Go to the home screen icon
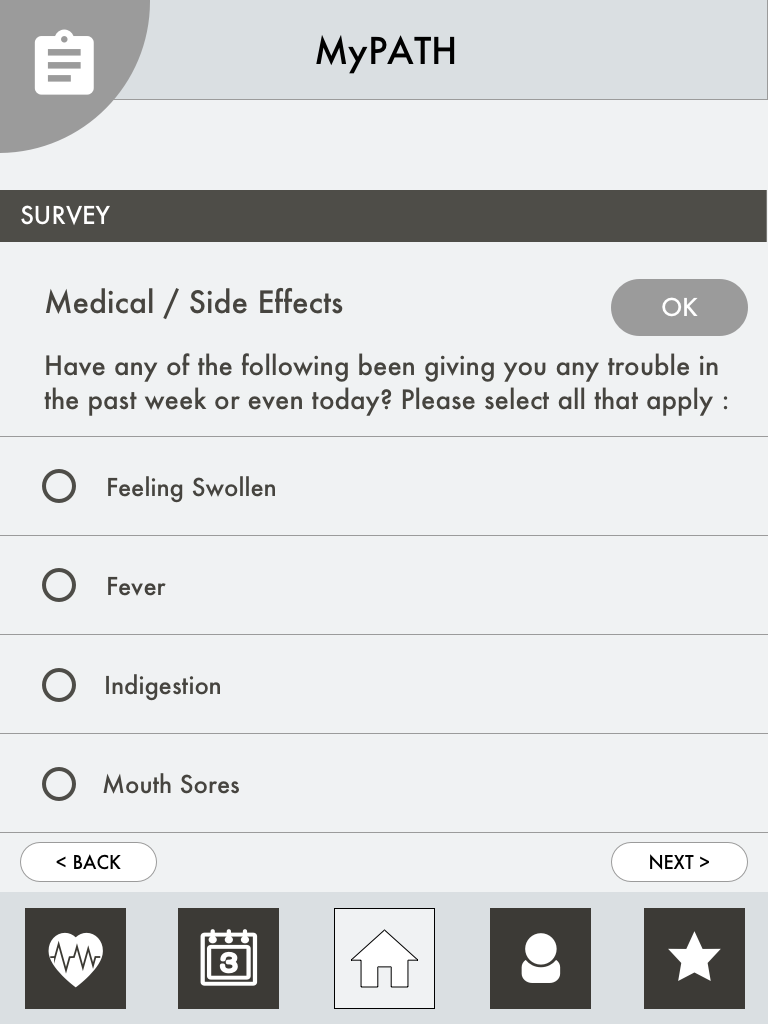This screenshot has height=1024, width=768. point(384,958)
